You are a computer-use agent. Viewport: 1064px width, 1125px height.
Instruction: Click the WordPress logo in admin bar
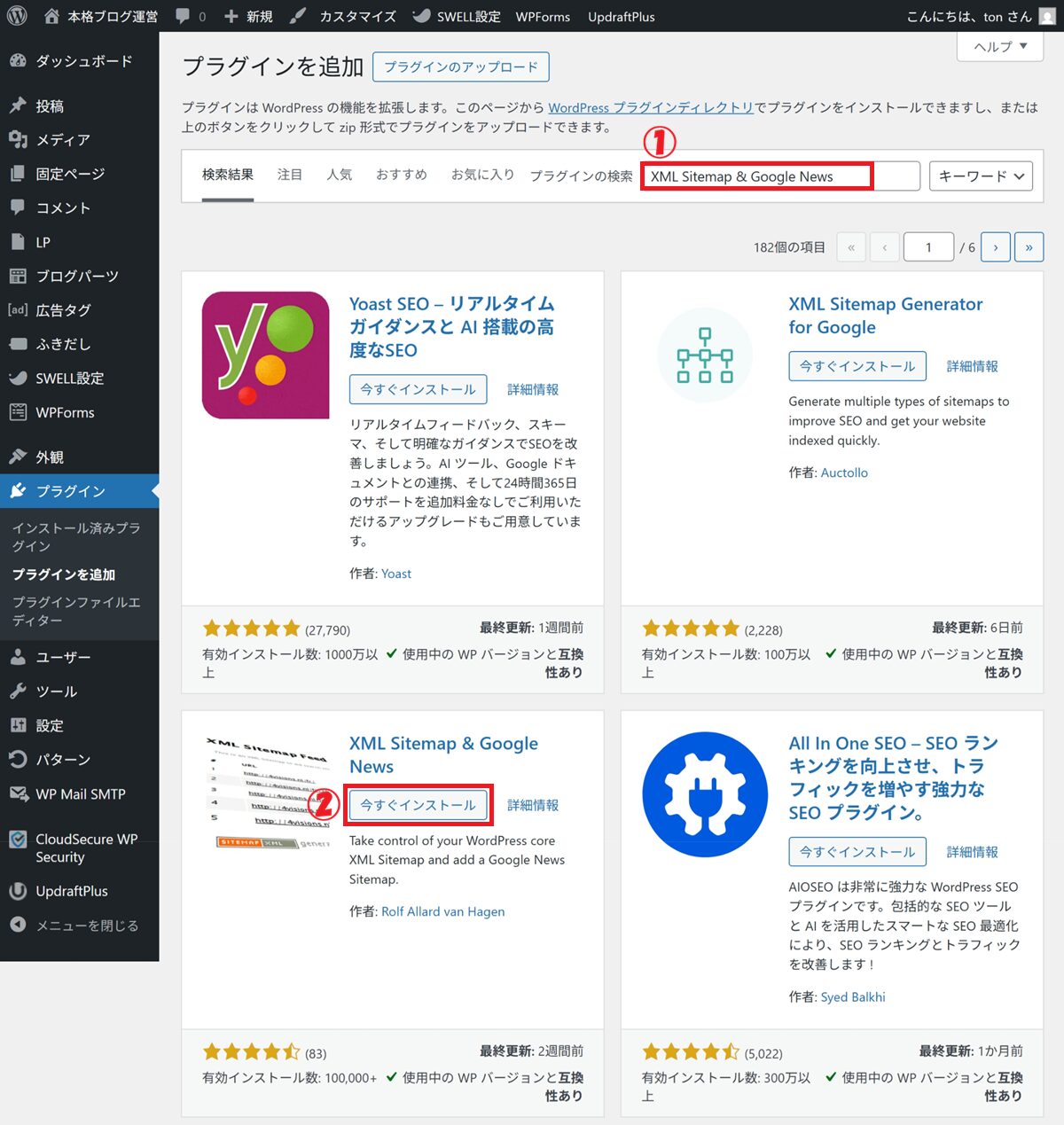(17, 16)
